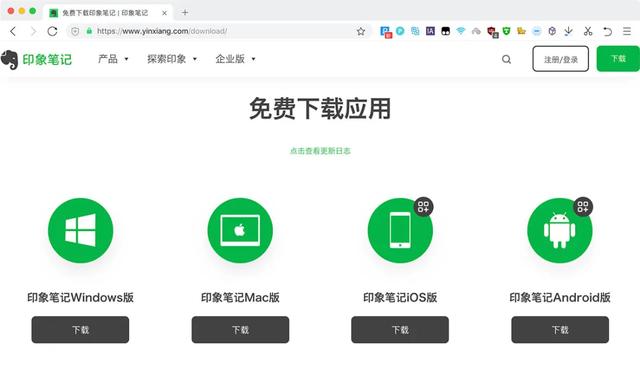The width and height of the screenshot is (640, 383).
Task: Click the Evernote elephant logo
Action: (9, 60)
